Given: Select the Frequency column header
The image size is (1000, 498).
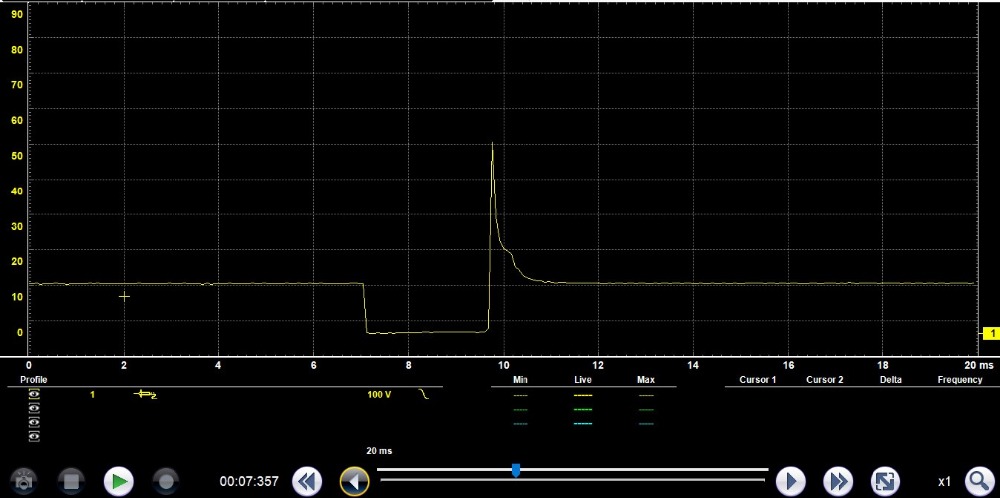Looking at the screenshot, I should click(959, 380).
